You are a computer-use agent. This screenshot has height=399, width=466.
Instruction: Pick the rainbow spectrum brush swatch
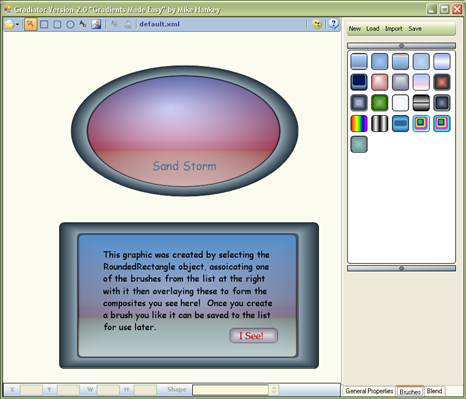click(x=359, y=123)
